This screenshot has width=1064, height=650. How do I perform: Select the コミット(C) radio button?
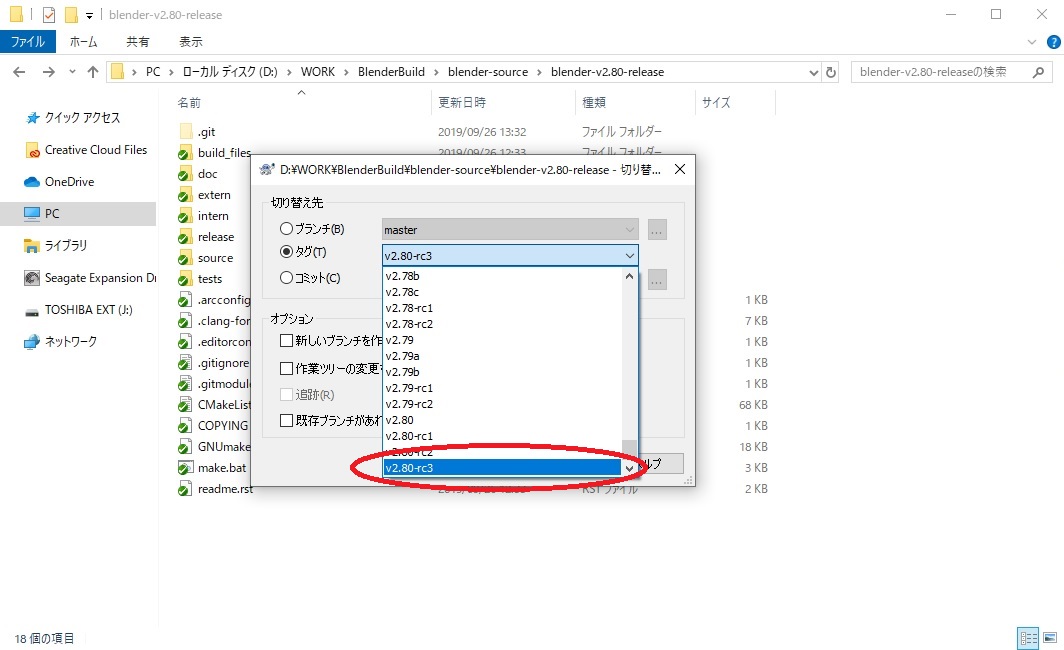click(x=286, y=278)
